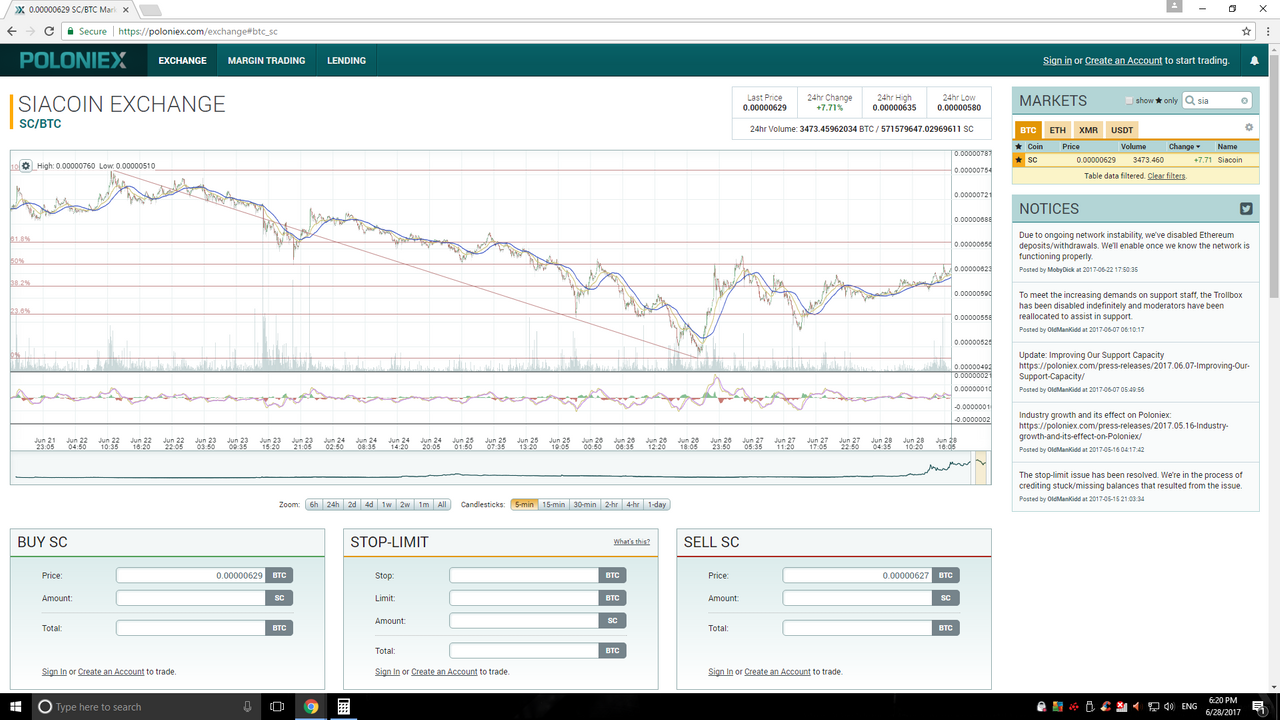Open Lending in the top menu

(x=346, y=61)
